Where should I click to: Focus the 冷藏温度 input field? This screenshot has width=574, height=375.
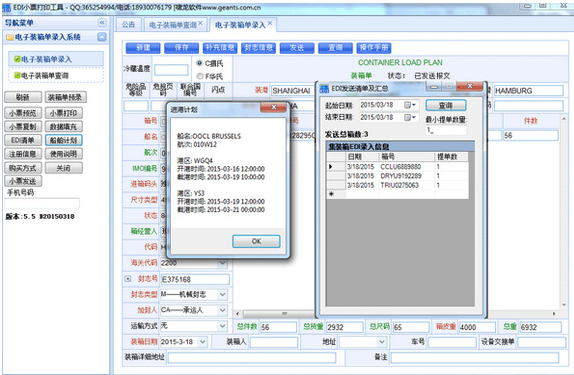coord(171,70)
